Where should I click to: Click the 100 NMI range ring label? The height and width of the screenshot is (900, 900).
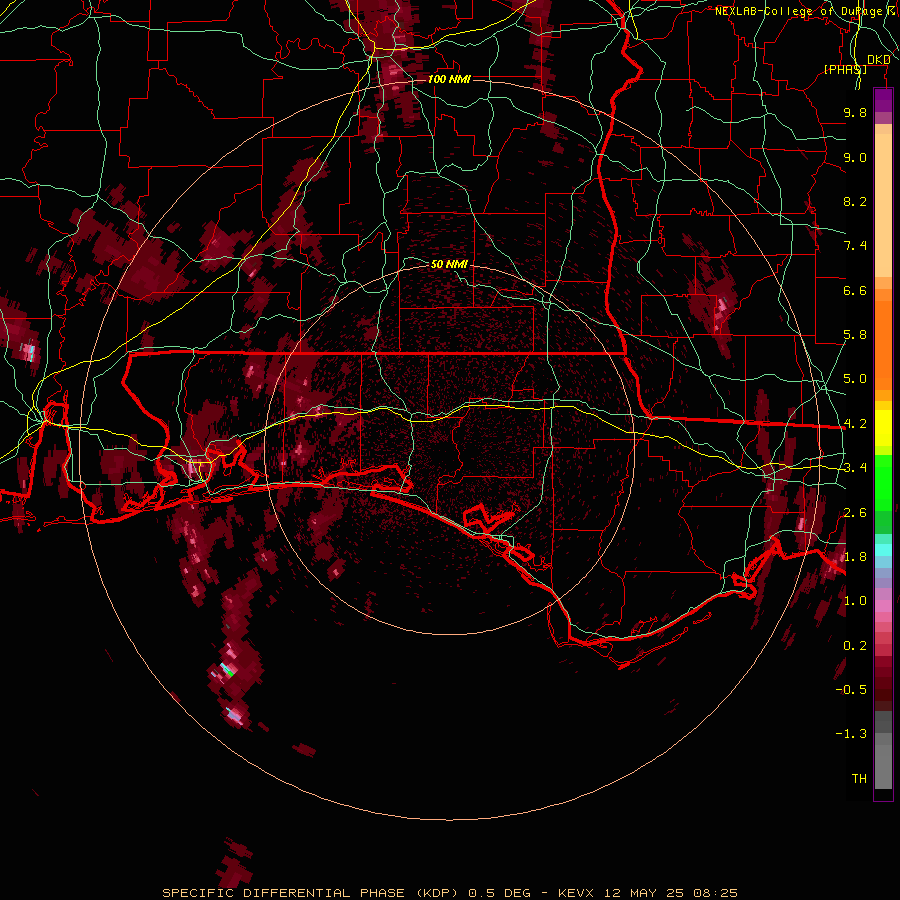449,79
